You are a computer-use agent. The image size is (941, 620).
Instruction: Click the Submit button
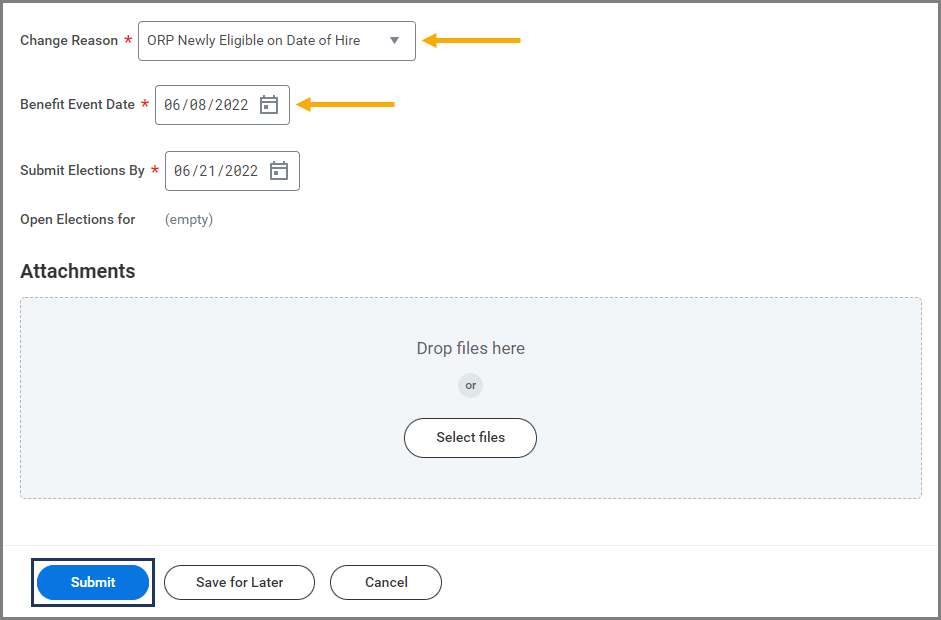click(93, 582)
